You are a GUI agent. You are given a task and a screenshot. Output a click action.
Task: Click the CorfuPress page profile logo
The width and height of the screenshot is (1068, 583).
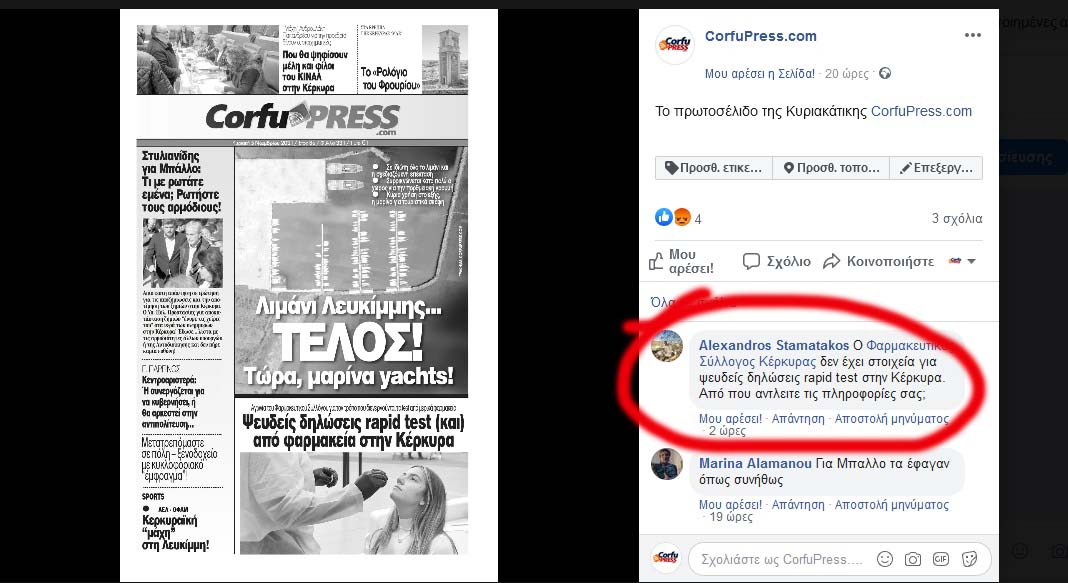click(674, 45)
